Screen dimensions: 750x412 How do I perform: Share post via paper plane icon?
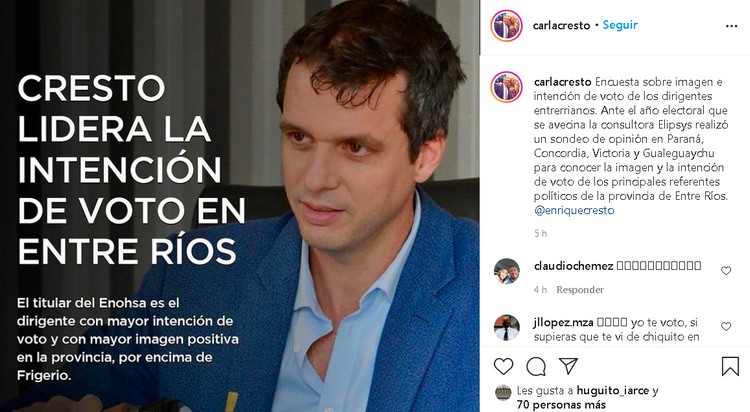[x=568, y=366]
